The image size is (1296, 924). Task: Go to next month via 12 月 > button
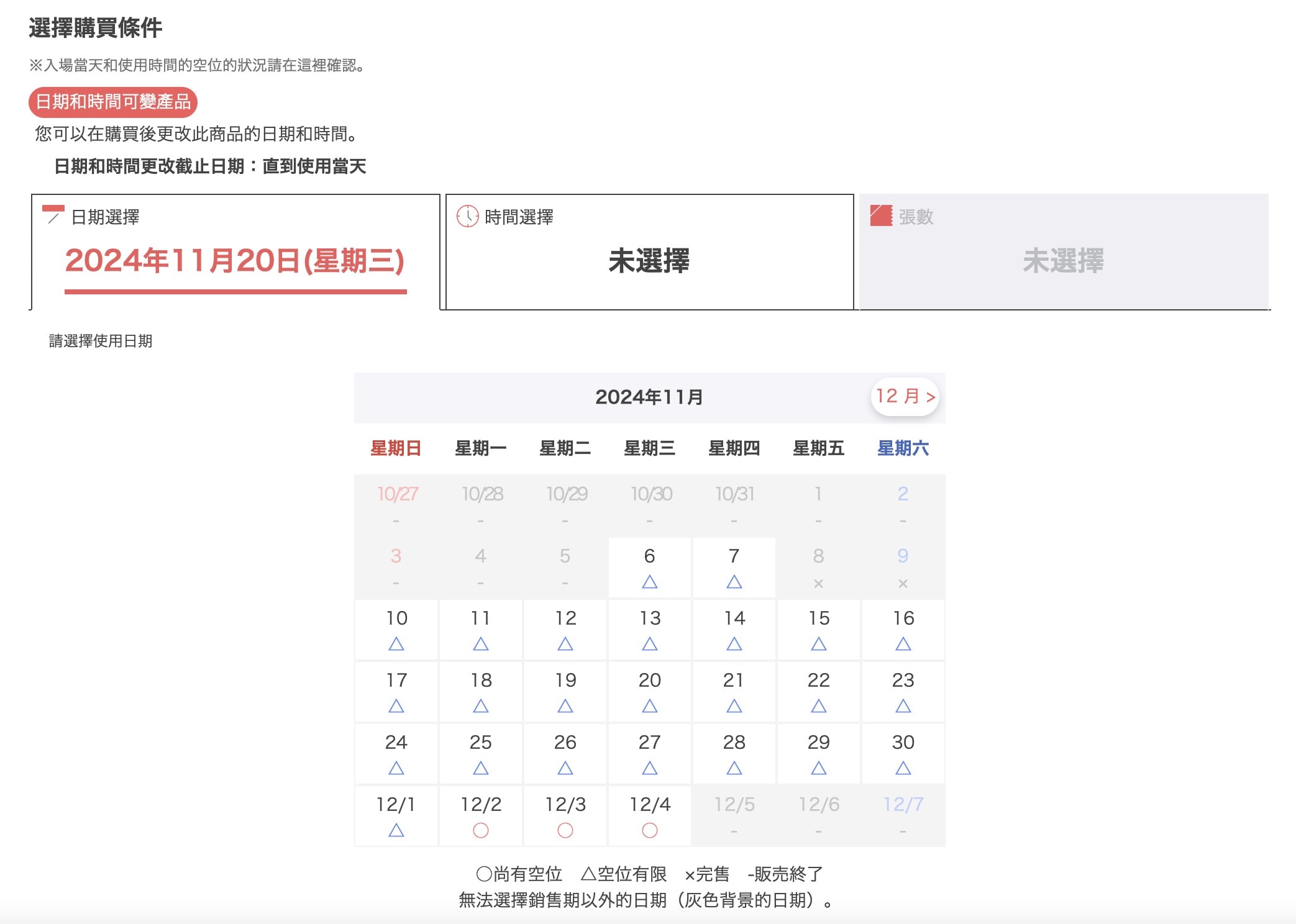click(x=905, y=396)
